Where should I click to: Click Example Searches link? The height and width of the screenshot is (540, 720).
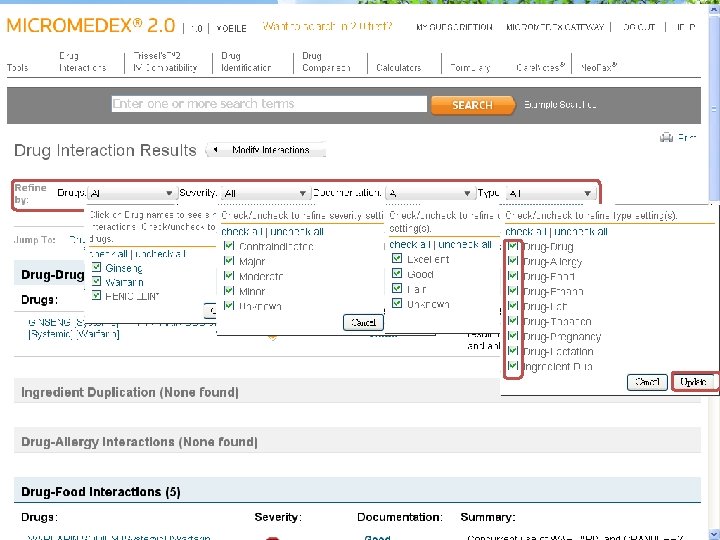point(560,105)
